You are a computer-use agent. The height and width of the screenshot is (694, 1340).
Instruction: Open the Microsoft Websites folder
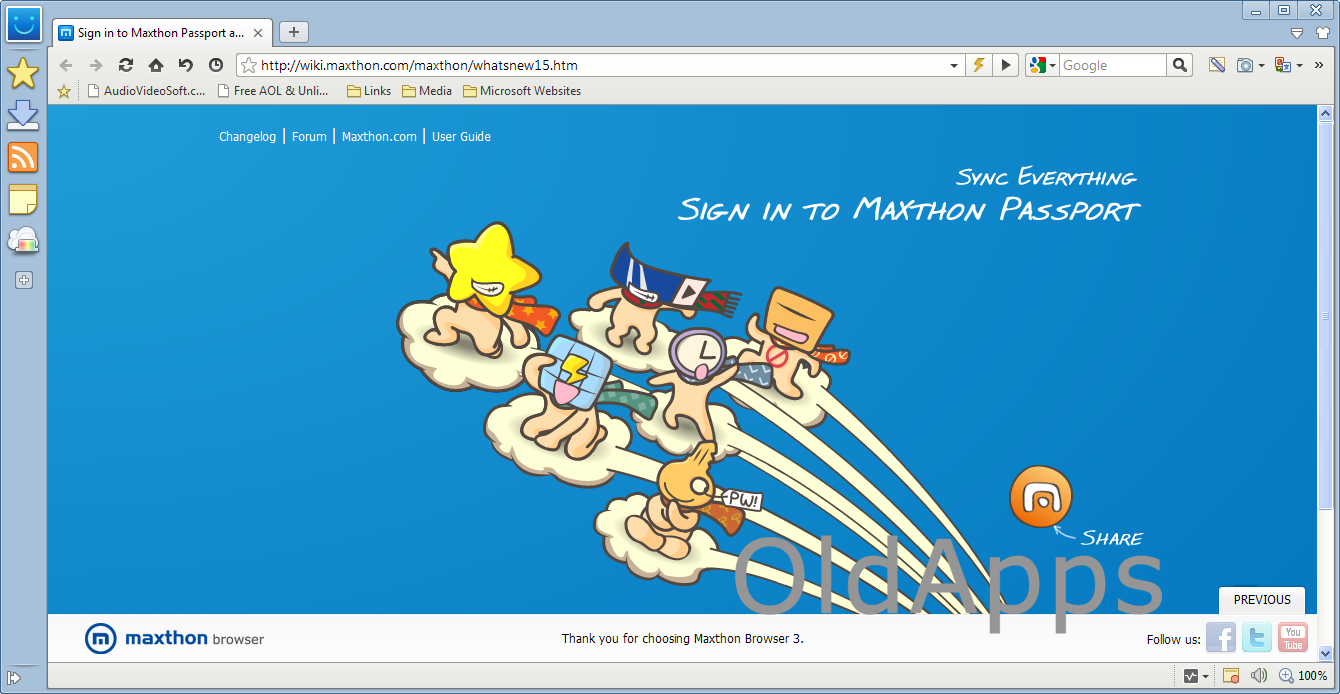tap(522, 91)
